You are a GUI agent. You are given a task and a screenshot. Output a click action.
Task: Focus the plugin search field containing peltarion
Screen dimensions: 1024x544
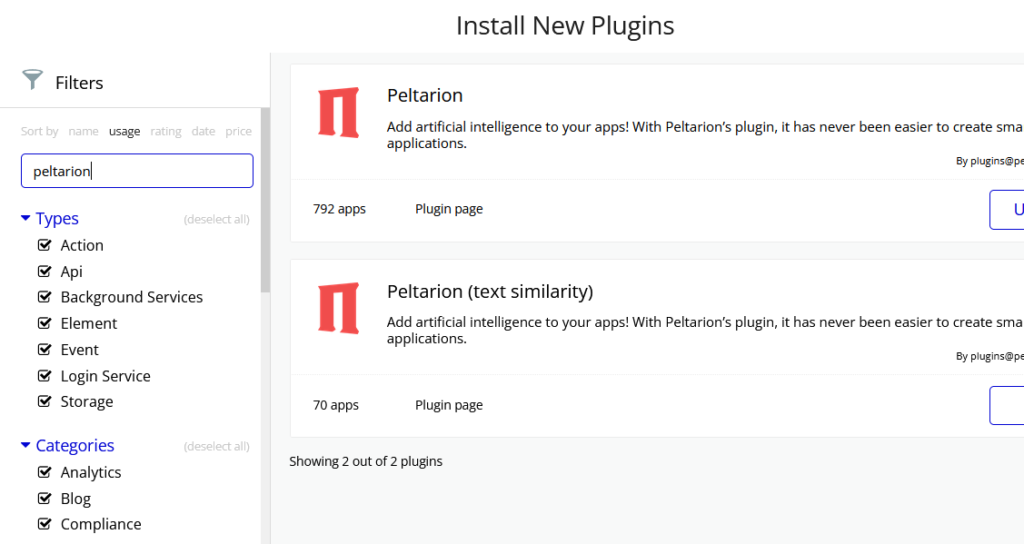click(x=137, y=170)
